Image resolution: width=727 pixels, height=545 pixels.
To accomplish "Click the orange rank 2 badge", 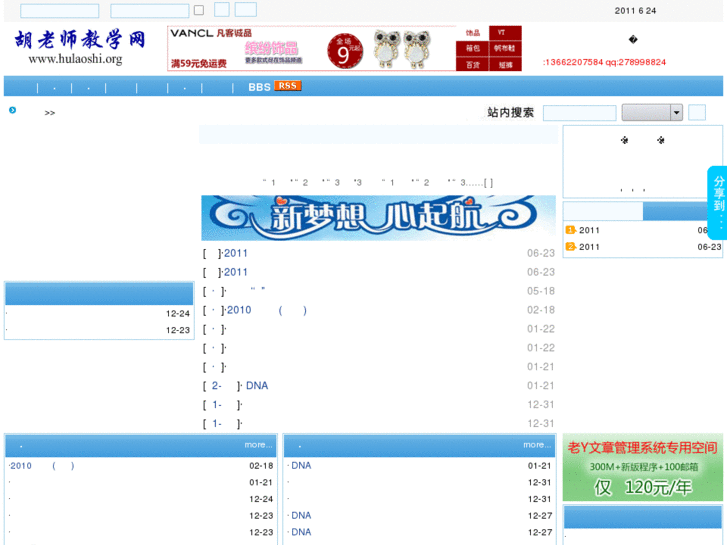I will 570,247.
